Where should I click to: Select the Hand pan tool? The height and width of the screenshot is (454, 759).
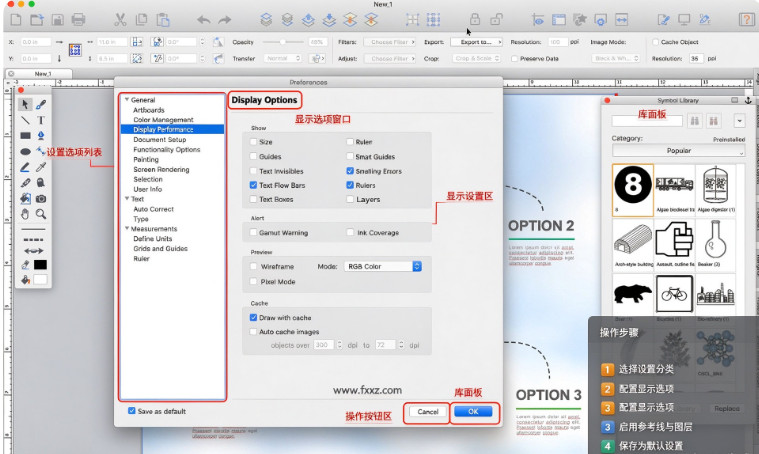pyautogui.click(x=25, y=214)
